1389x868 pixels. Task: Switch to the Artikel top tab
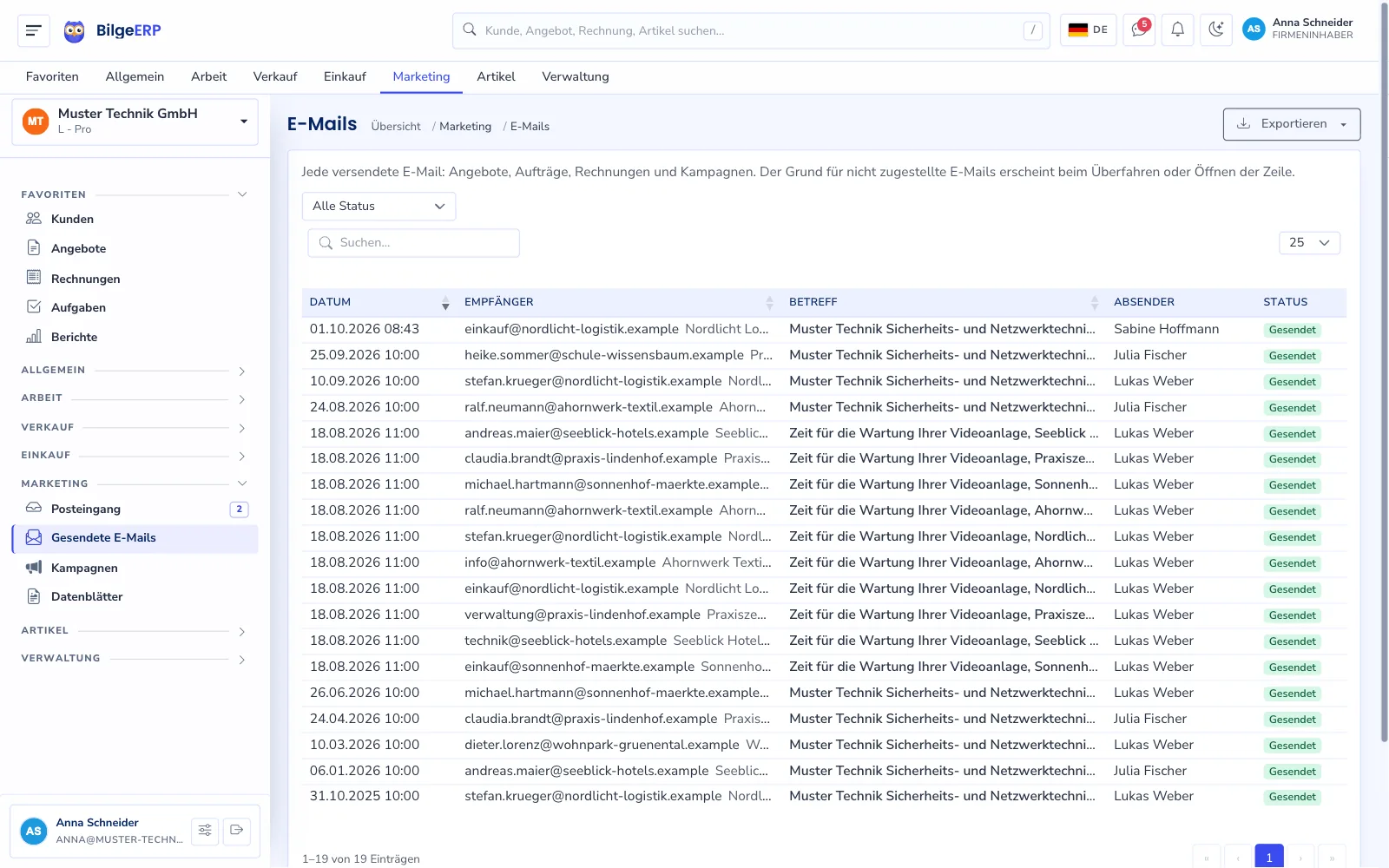(x=496, y=76)
